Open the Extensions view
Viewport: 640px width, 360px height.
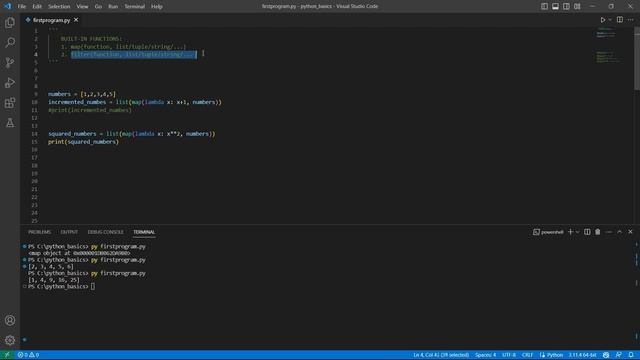click(10, 102)
